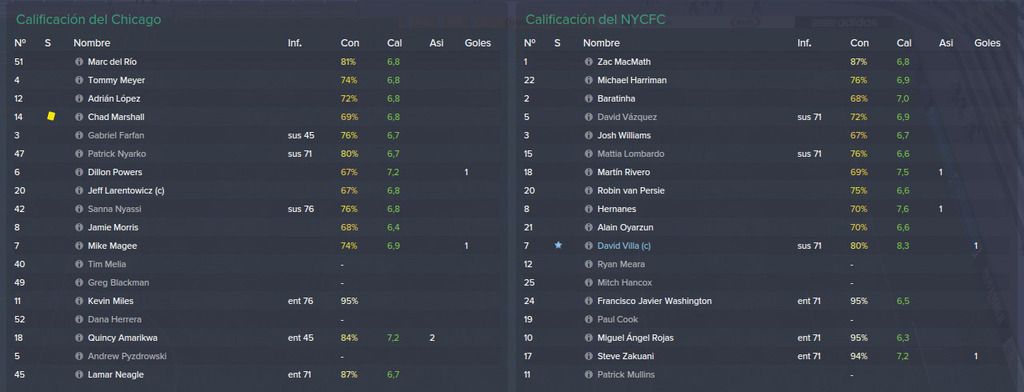The height and width of the screenshot is (392, 1024).
Task: Open info icon beside Zac MacMath
Action: pos(589,62)
